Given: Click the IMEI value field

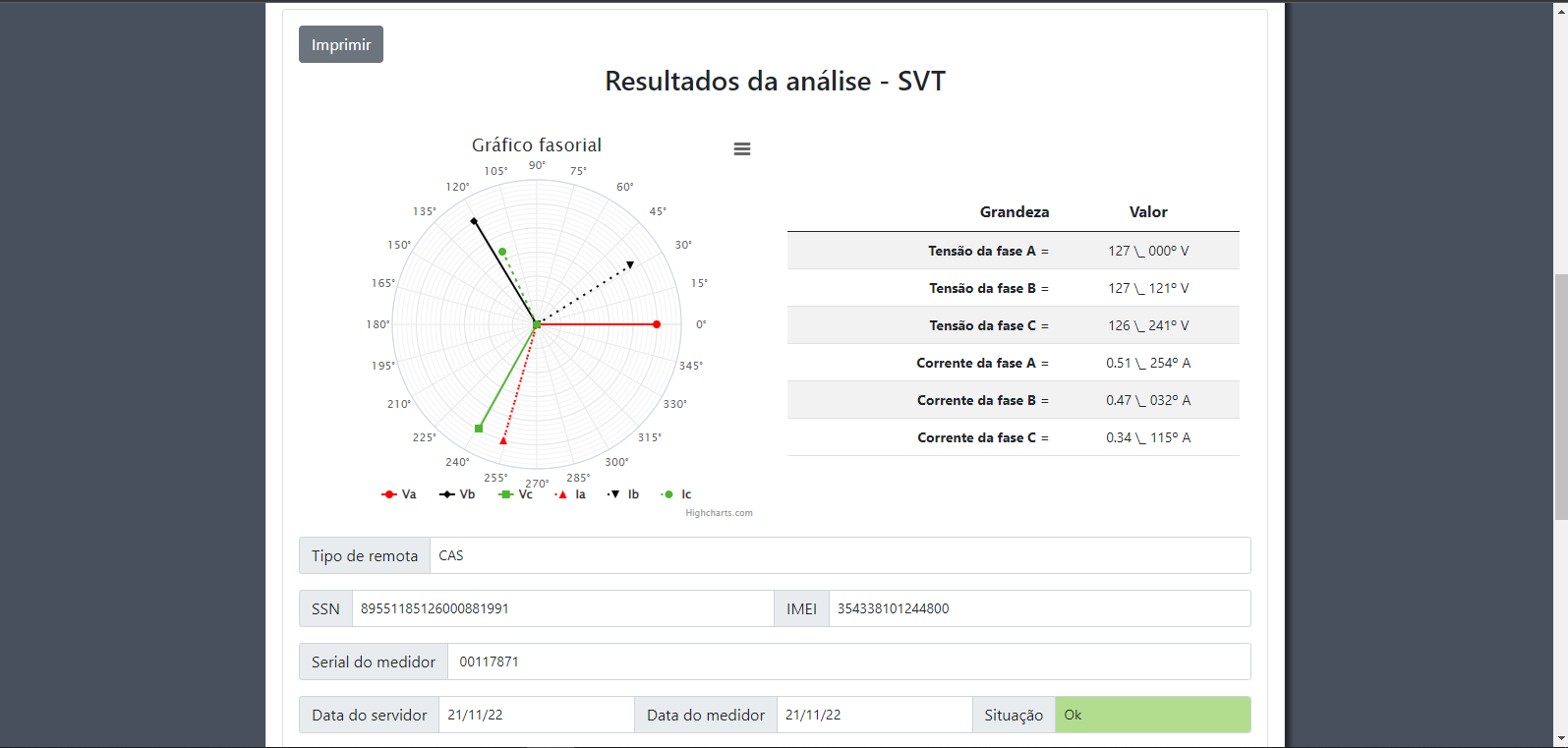Looking at the screenshot, I should (1039, 608).
